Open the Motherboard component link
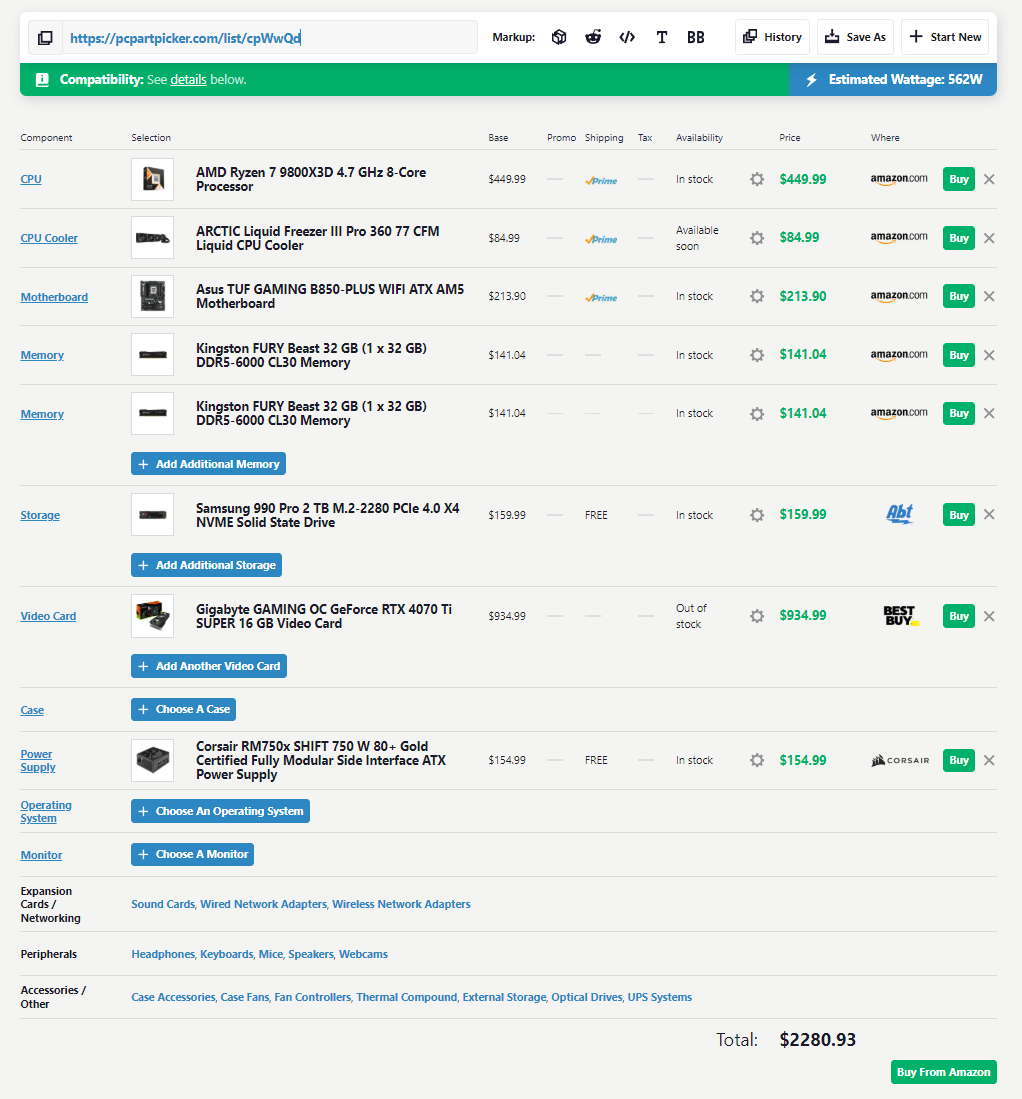 tap(54, 297)
